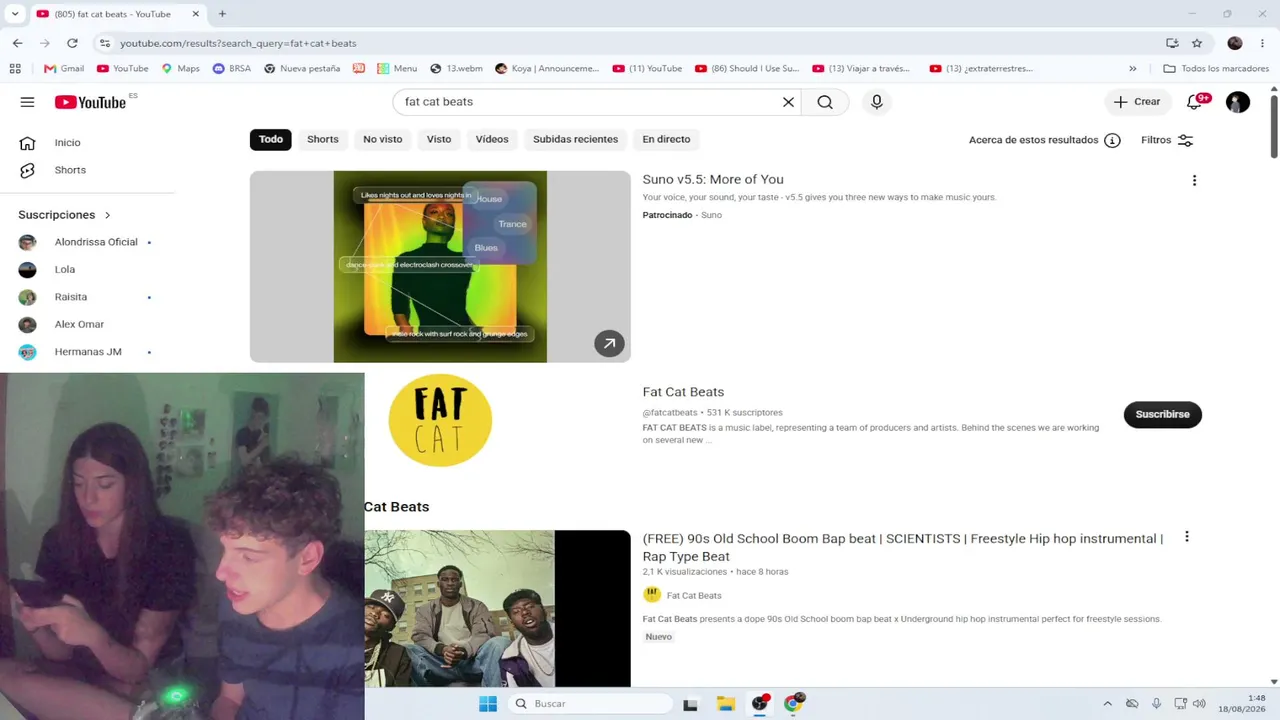Viewport: 1280px width, 720px height.
Task: Open the Inicio sidebar home icon
Action: pos(28,143)
